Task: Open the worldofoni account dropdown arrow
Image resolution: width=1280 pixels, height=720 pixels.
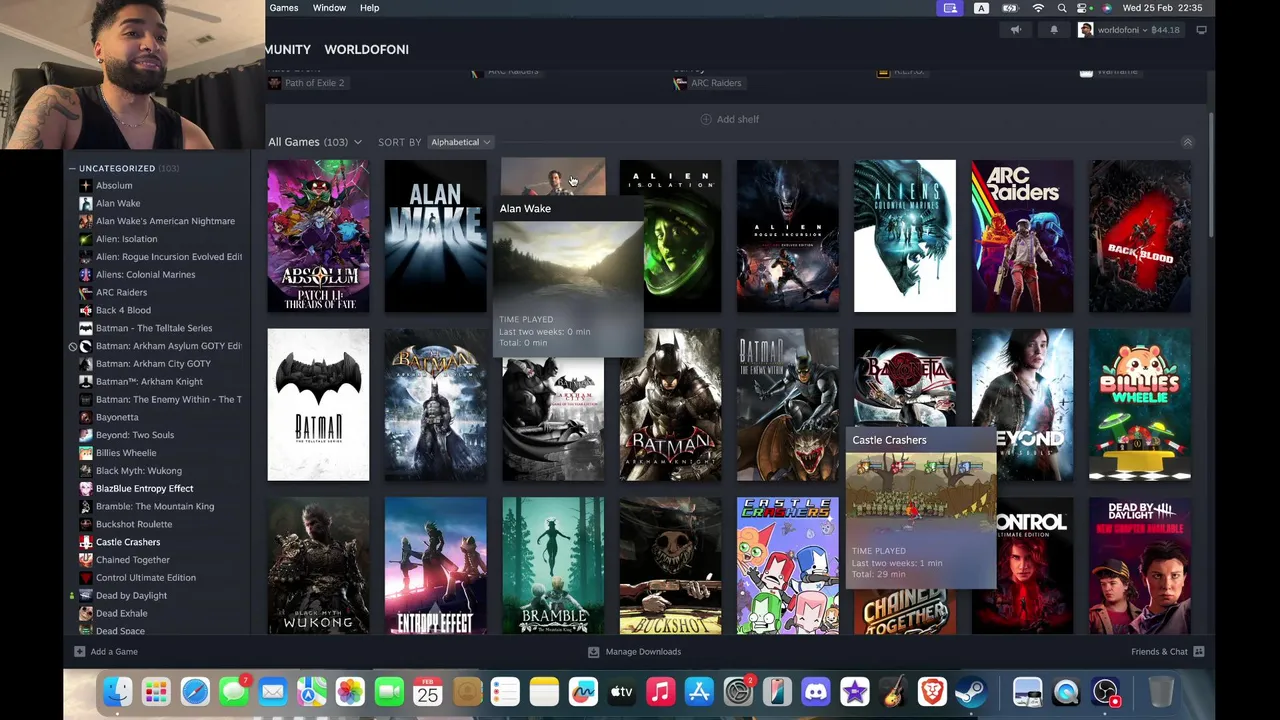Action: (1145, 30)
